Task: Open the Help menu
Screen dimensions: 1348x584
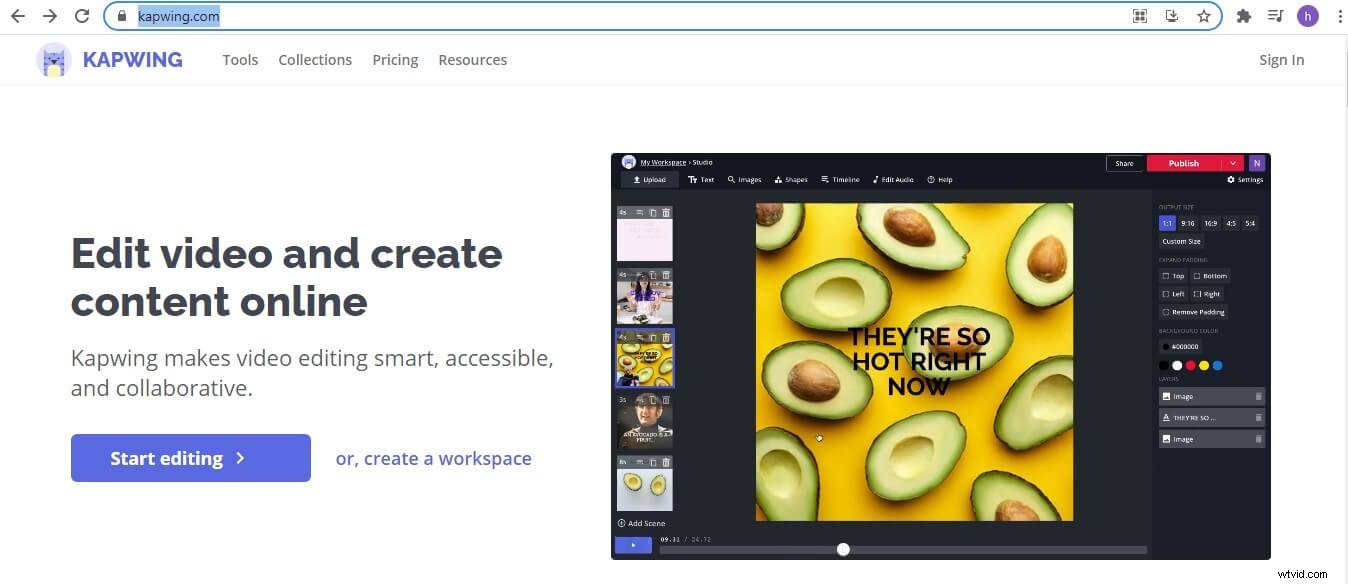Action: [939, 179]
